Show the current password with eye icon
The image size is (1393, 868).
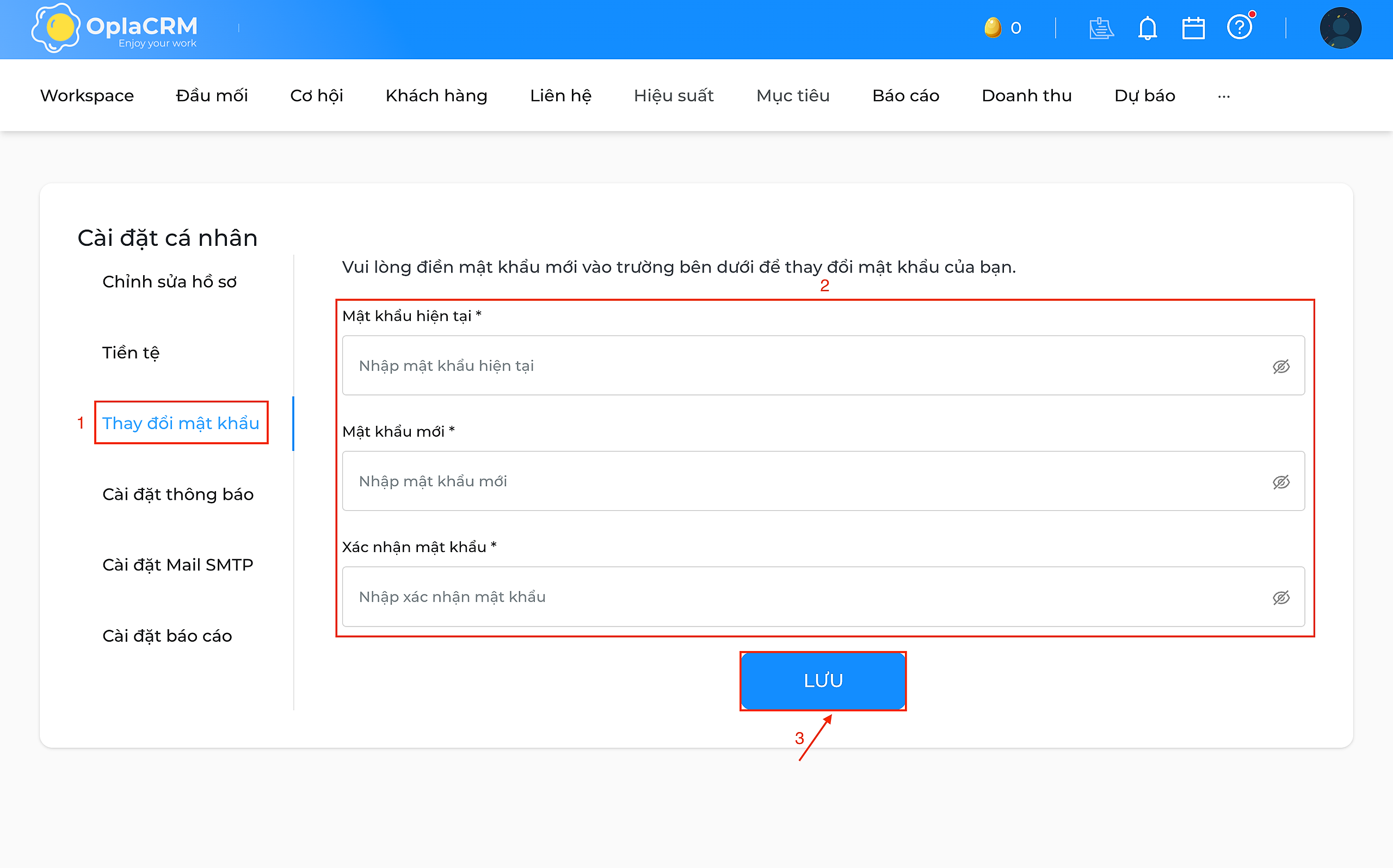1281,366
